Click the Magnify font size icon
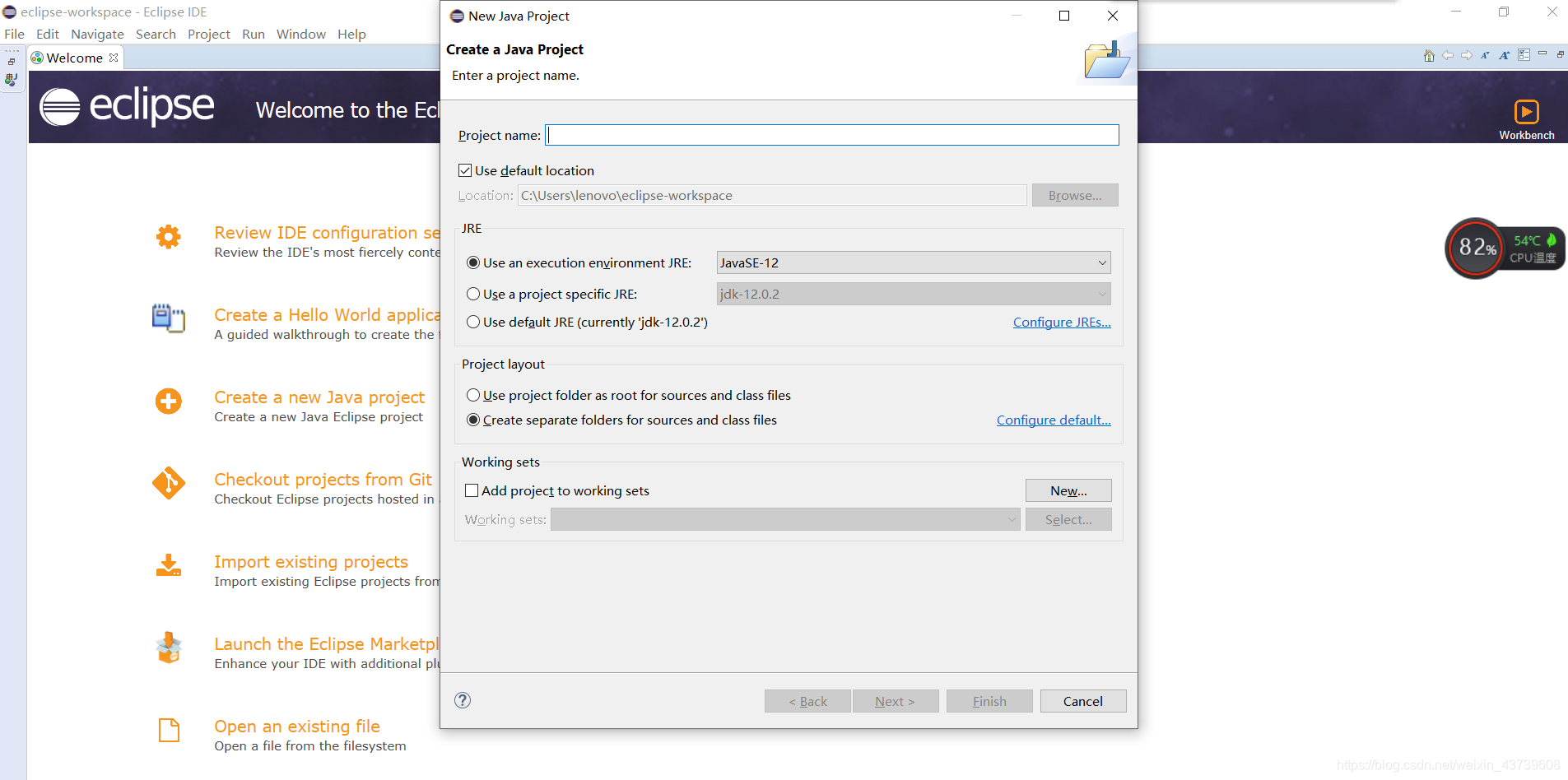 click(1505, 55)
